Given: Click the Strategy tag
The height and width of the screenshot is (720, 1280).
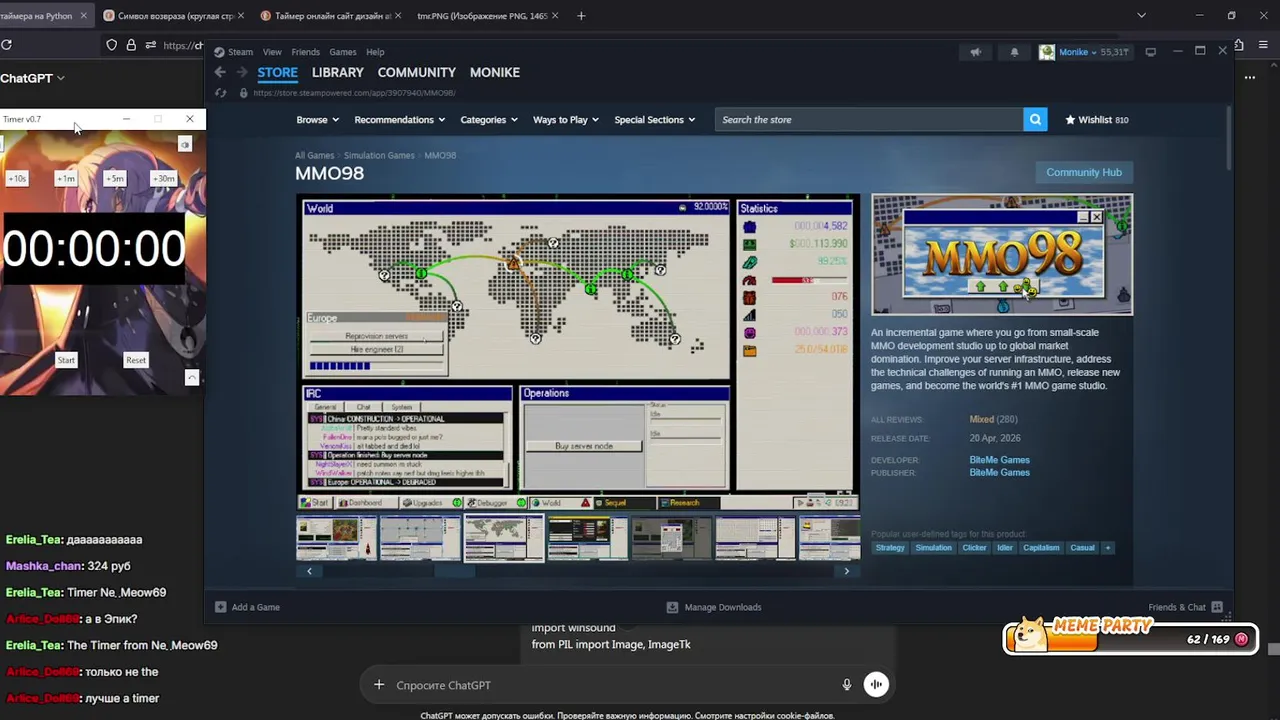Looking at the screenshot, I should tap(890, 548).
